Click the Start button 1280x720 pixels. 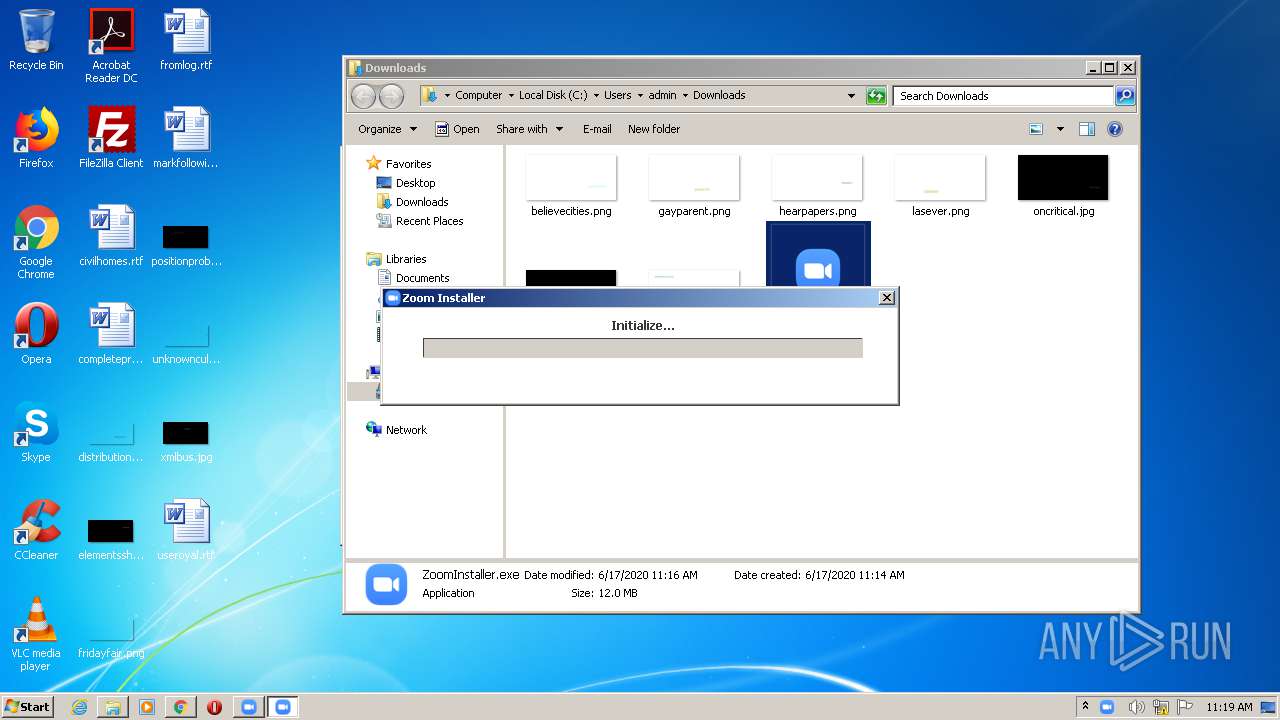pos(28,707)
